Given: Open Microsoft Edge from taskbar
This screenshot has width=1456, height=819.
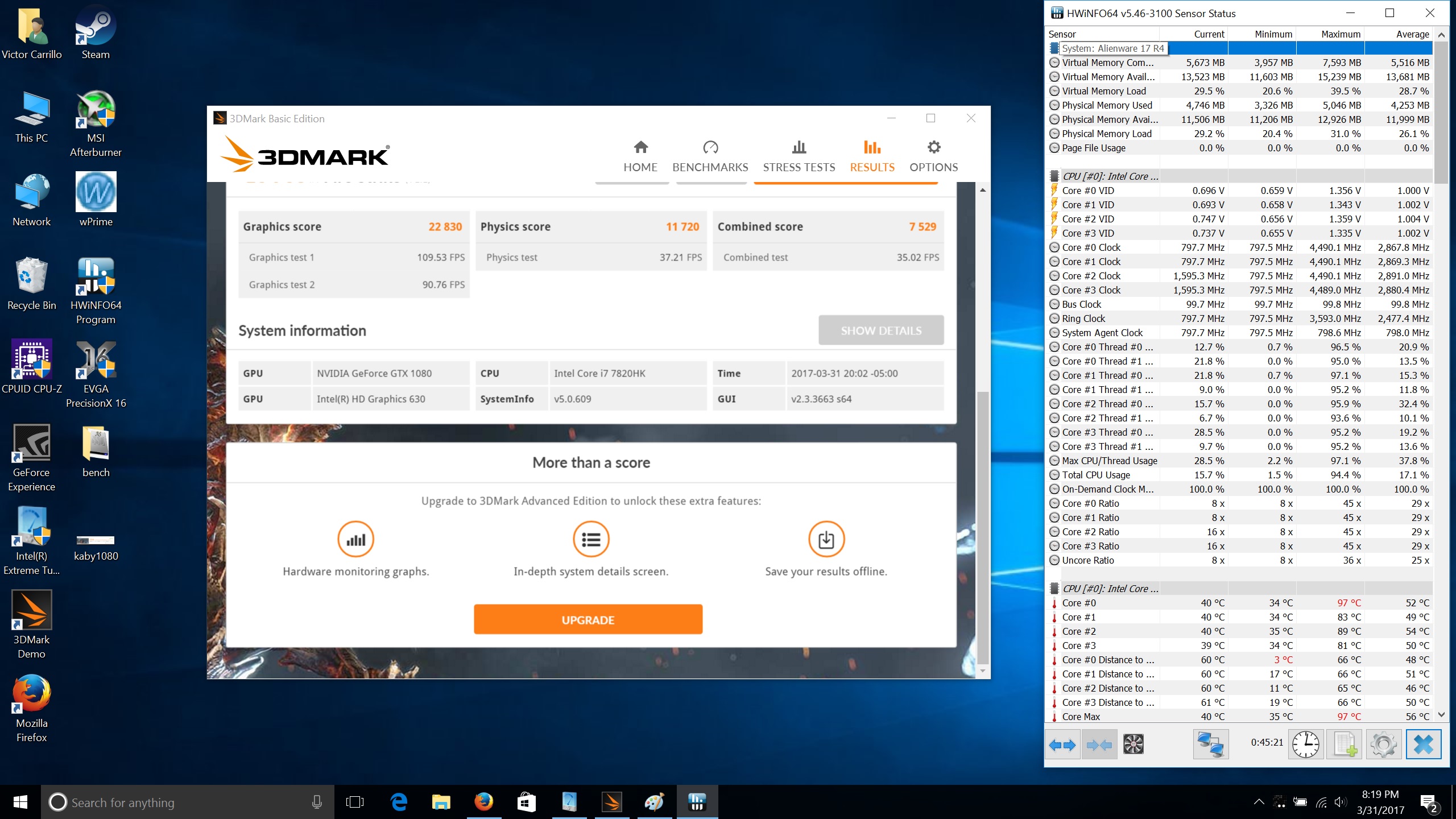Looking at the screenshot, I should (x=399, y=803).
